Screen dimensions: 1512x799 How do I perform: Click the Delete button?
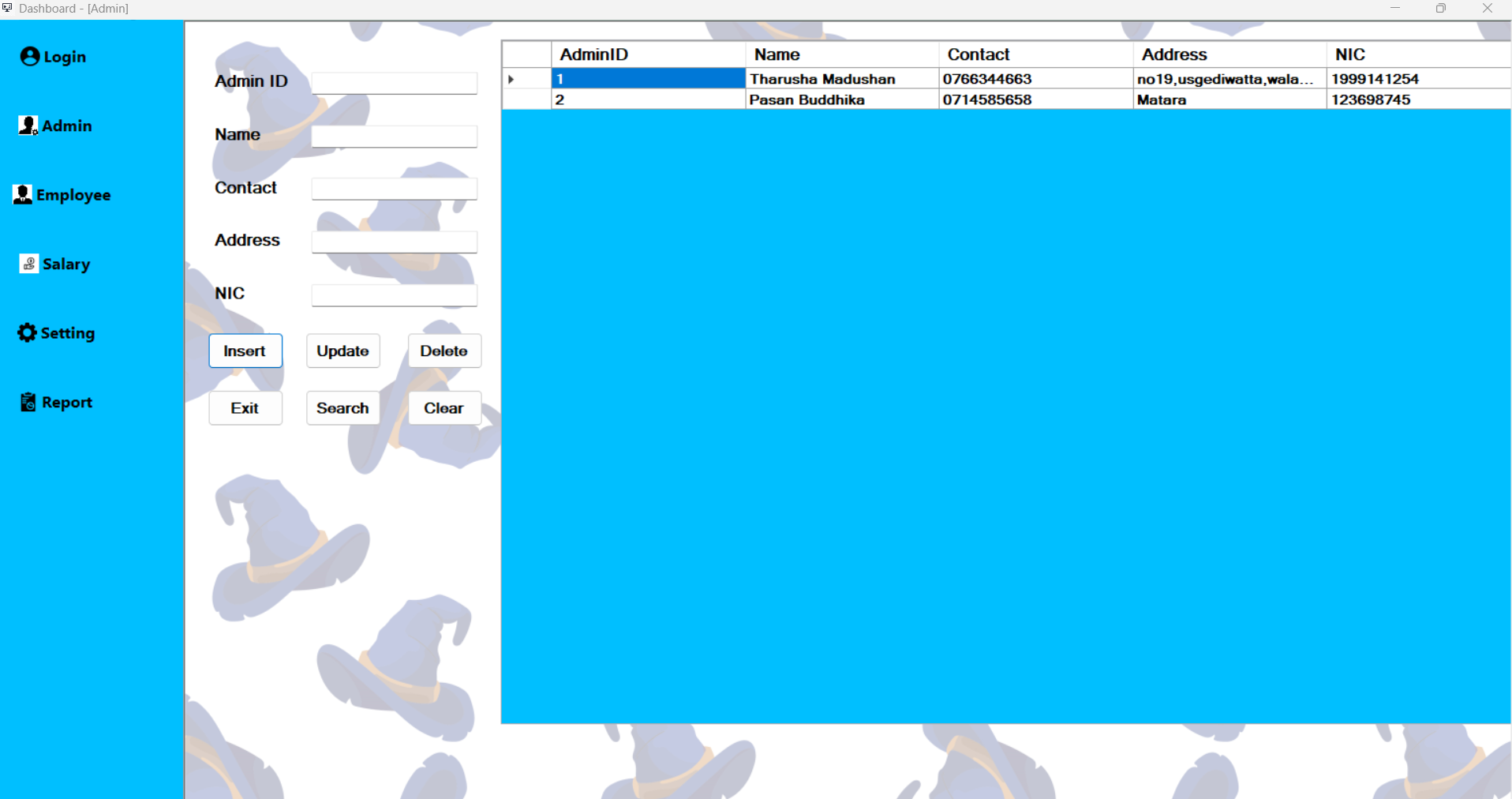(444, 351)
